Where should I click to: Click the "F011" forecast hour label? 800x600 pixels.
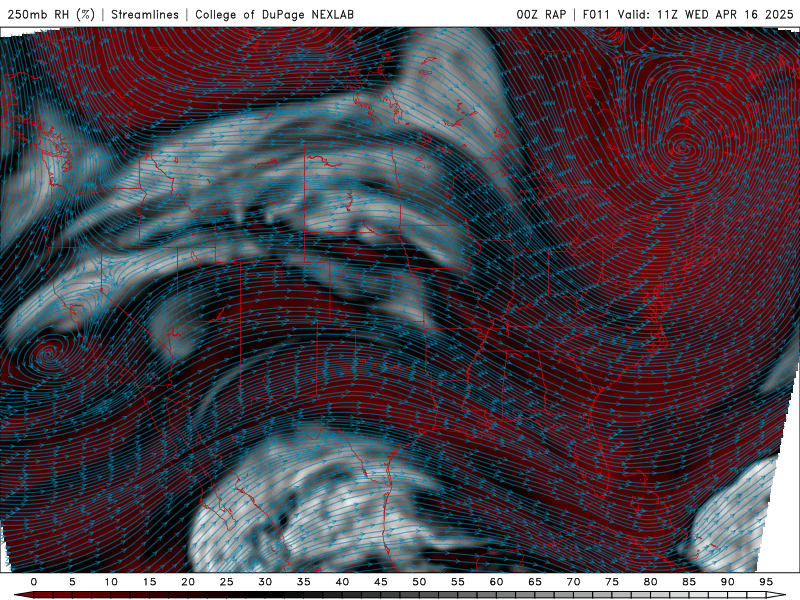[x=596, y=14]
